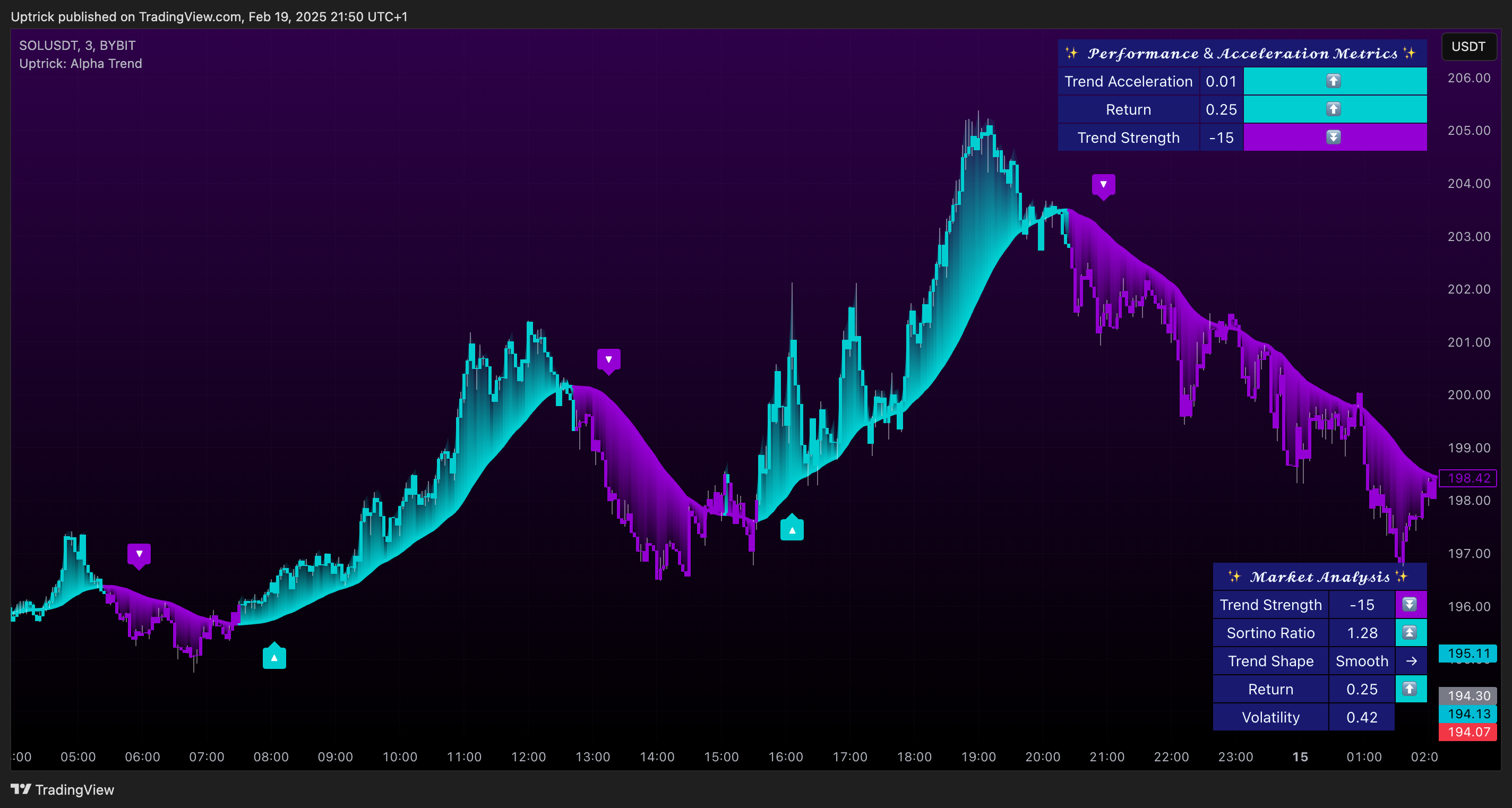
Task: Click the Performance & Acceleration Metrics header
Action: [1242, 54]
